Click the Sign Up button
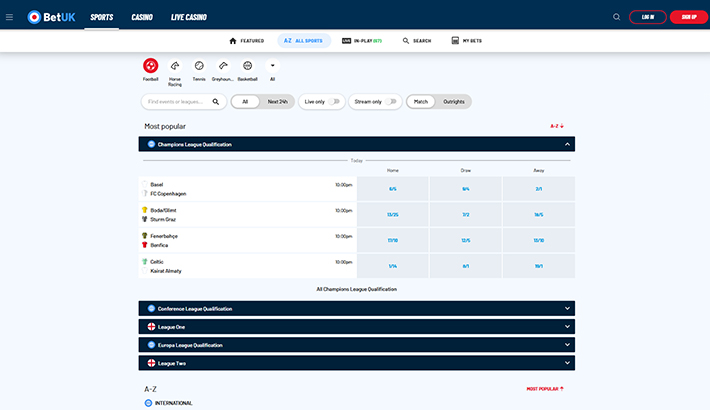The image size is (710, 410). coord(688,17)
